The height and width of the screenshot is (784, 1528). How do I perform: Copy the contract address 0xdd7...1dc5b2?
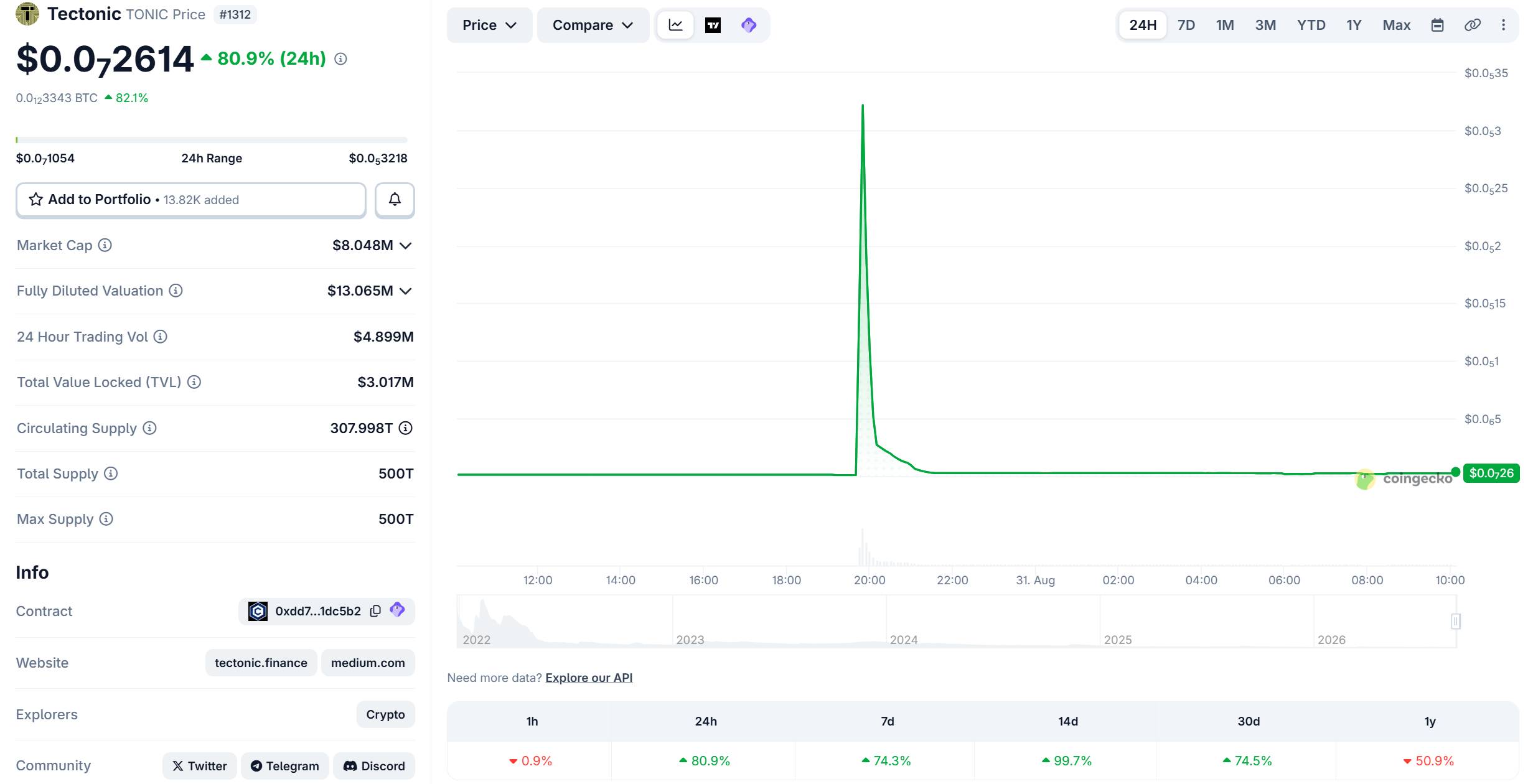[375, 611]
